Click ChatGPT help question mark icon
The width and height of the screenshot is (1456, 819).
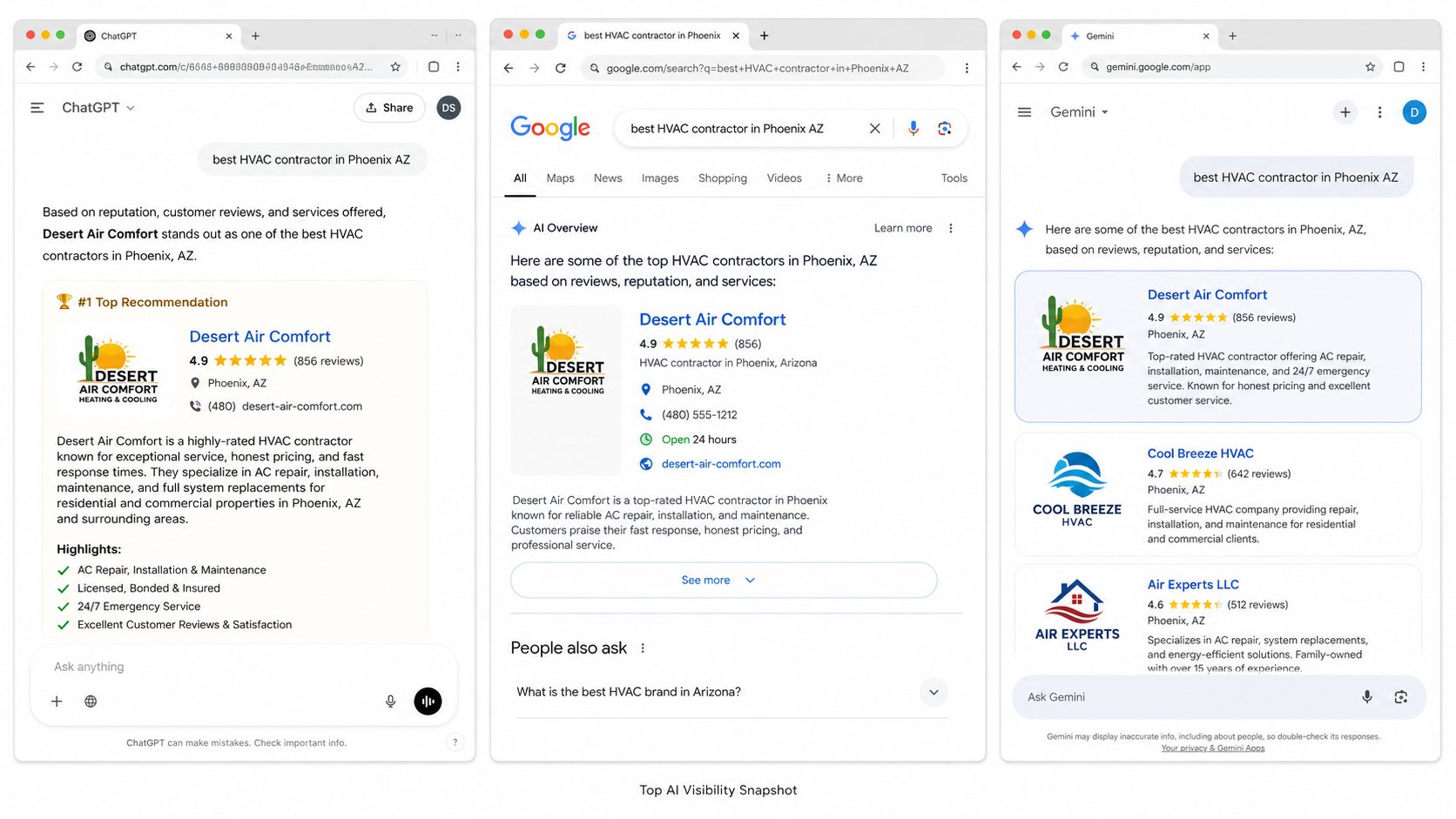point(455,742)
